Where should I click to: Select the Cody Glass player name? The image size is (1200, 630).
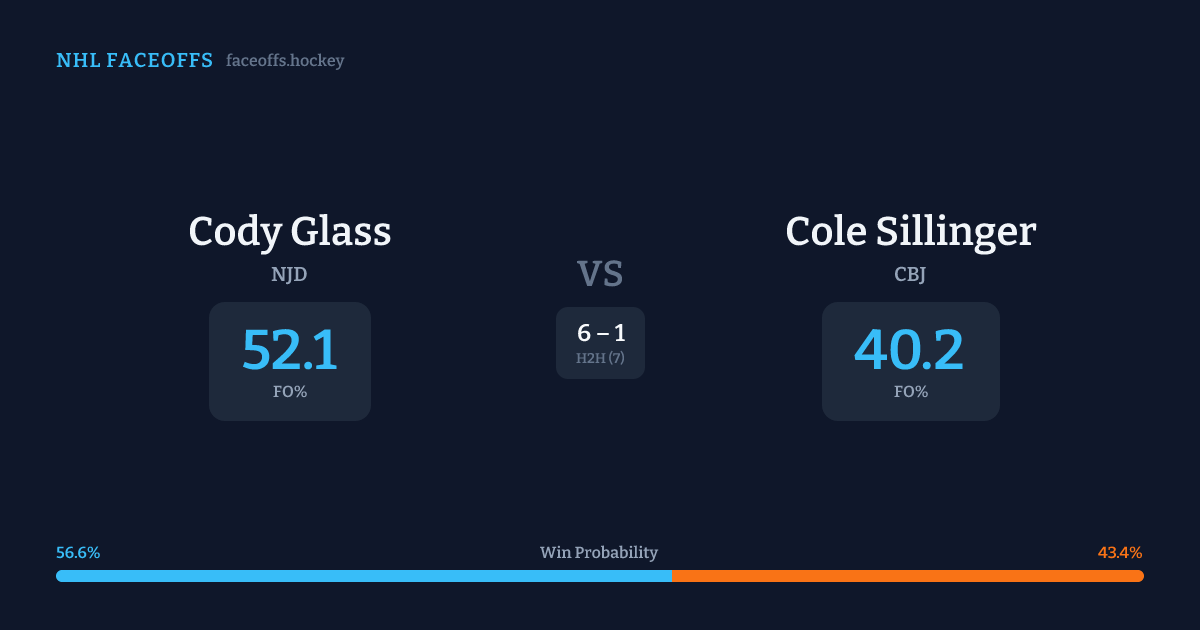(x=290, y=232)
